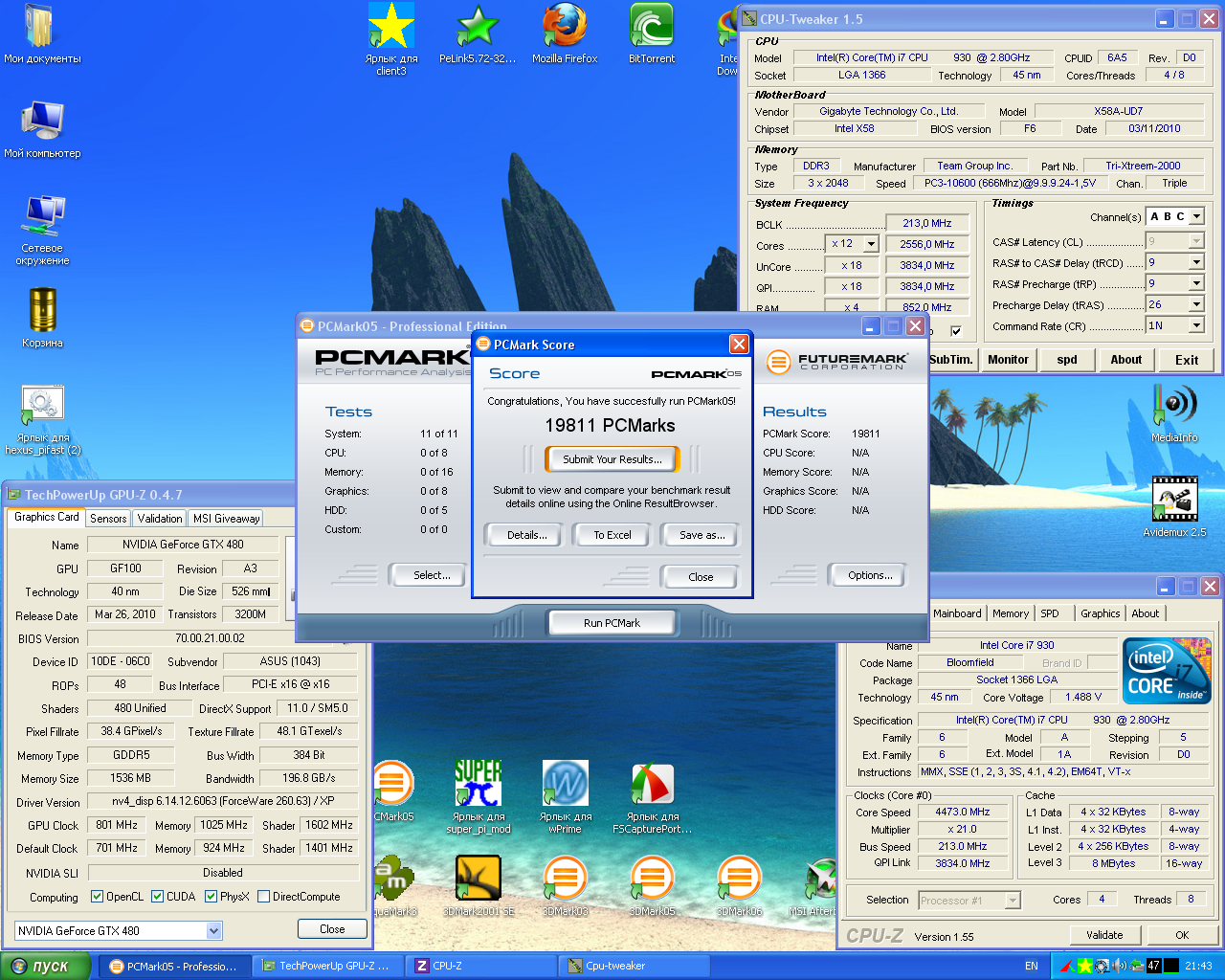The height and width of the screenshot is (980, 1225).
Task: Open CAS# Latency (CL) dropdown
Action: (x=1196, y=241)
